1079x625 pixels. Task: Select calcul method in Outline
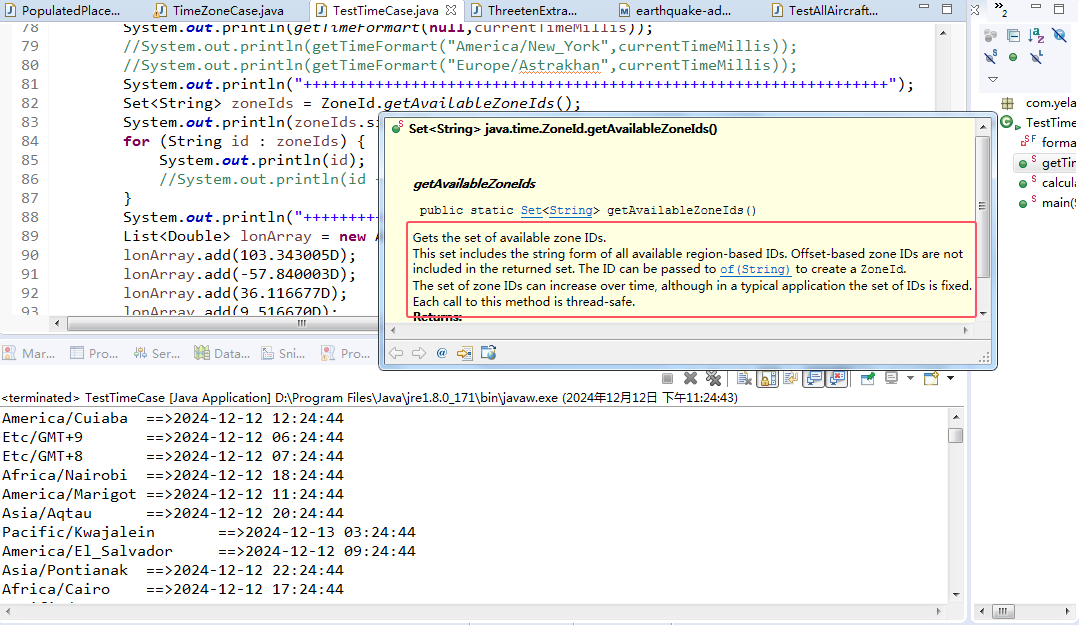(x=1048, y=182)
